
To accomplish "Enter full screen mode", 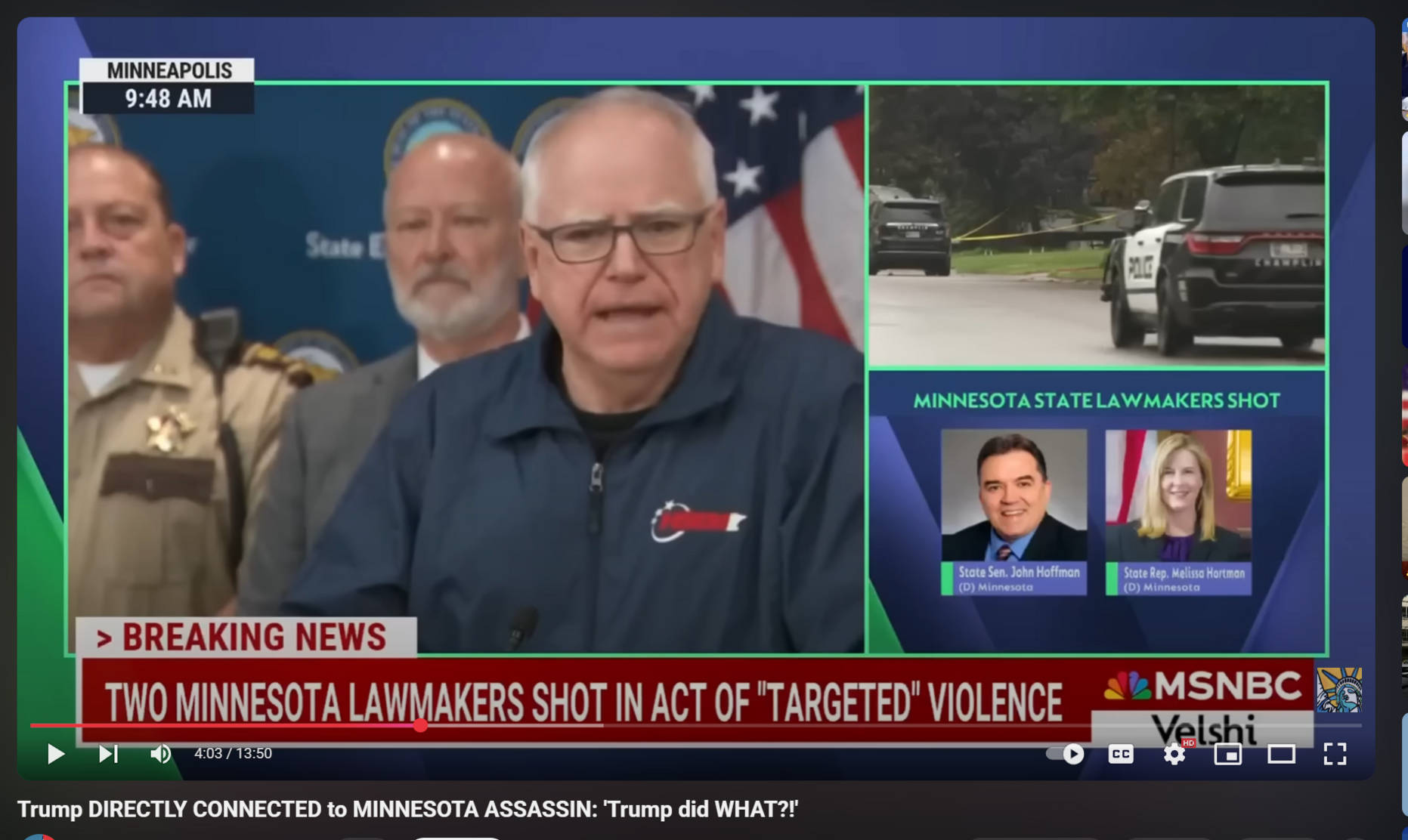I will (1335, 753).
